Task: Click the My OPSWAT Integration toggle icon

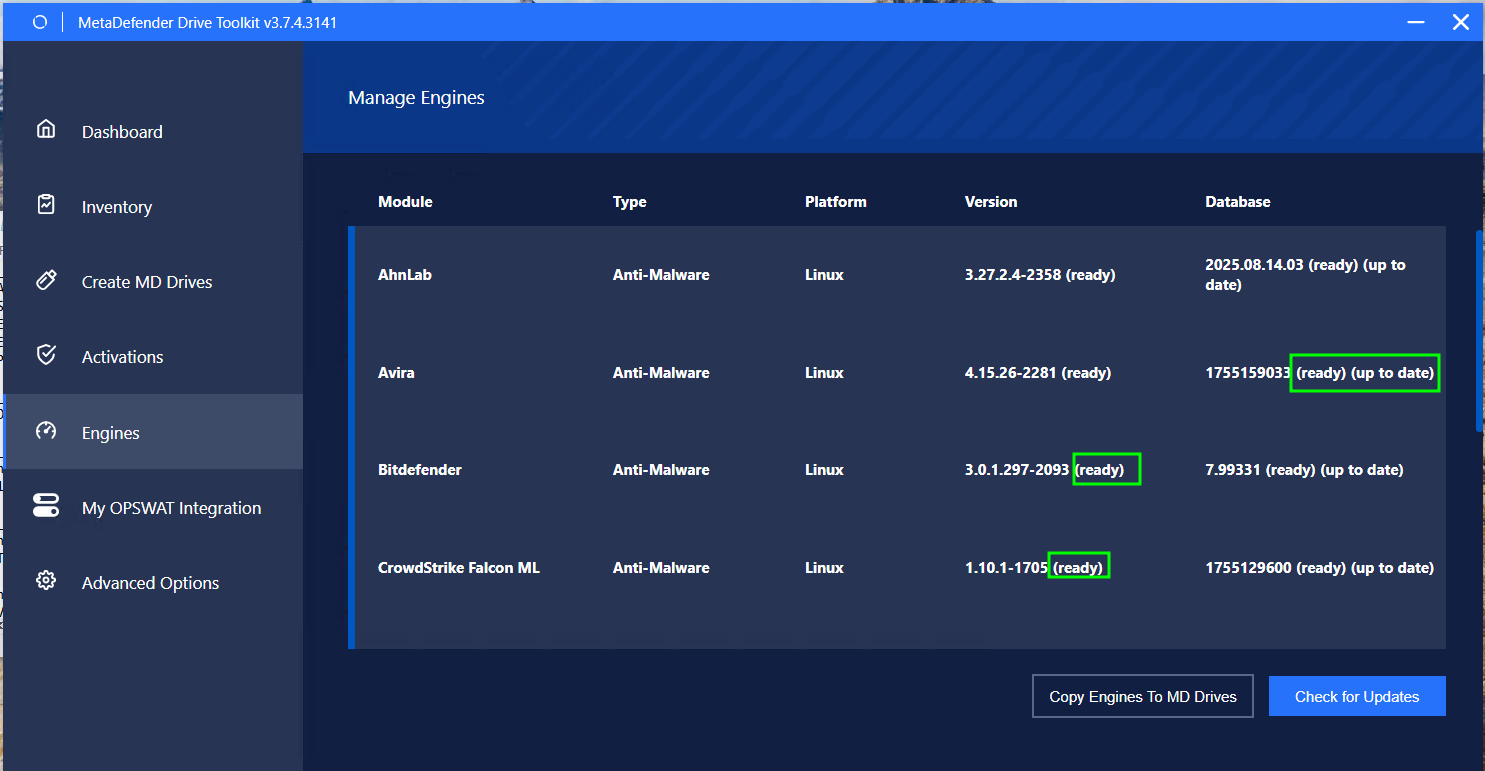Action: (46, 505)
